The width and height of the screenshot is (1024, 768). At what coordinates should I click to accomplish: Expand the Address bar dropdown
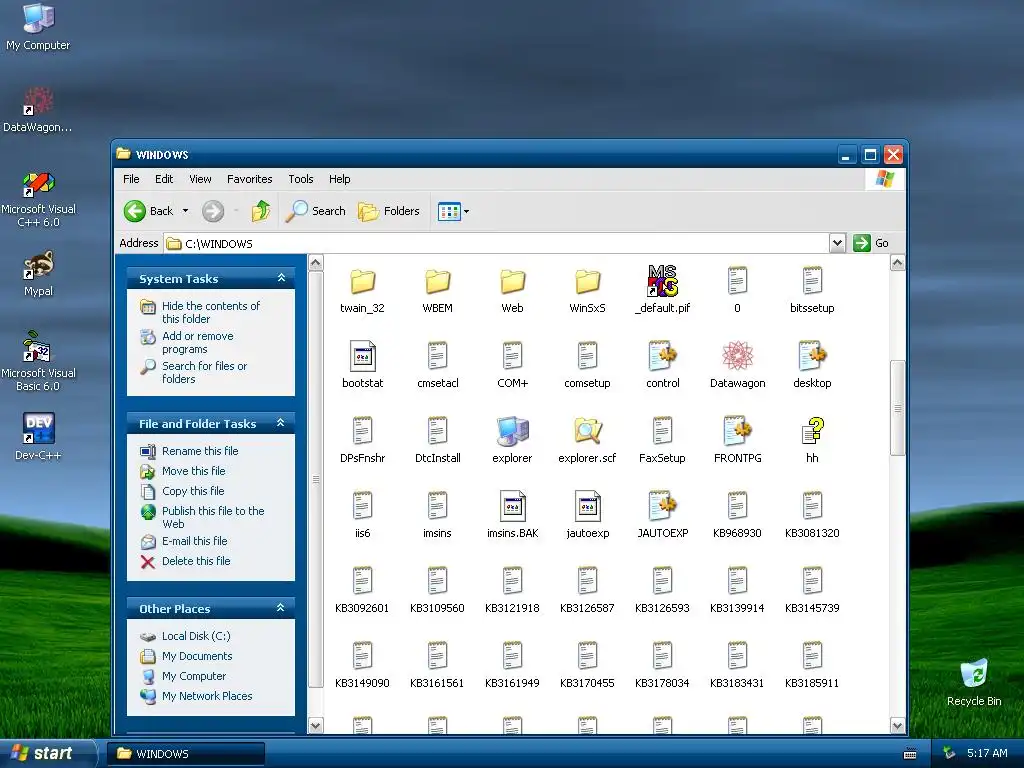[x=837, y=244]
